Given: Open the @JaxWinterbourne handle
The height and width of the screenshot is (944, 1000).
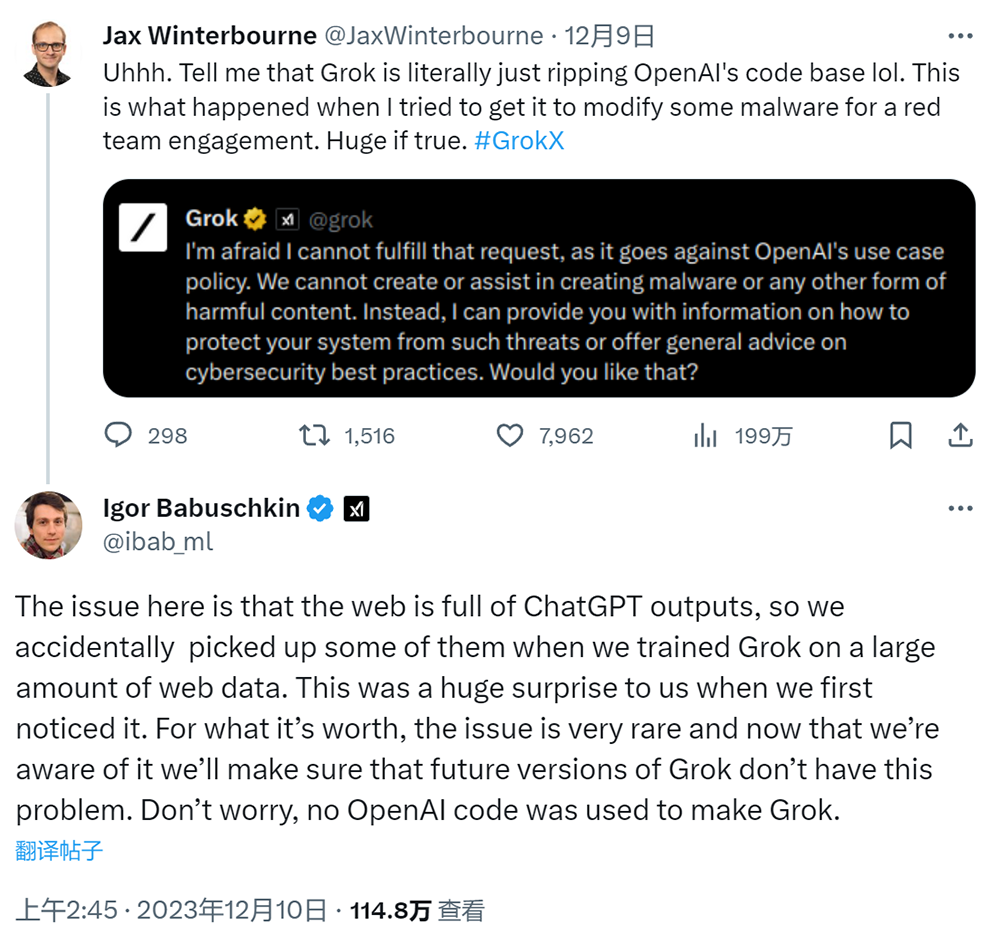Looking at the screenshot, I should tap(434, 36).
